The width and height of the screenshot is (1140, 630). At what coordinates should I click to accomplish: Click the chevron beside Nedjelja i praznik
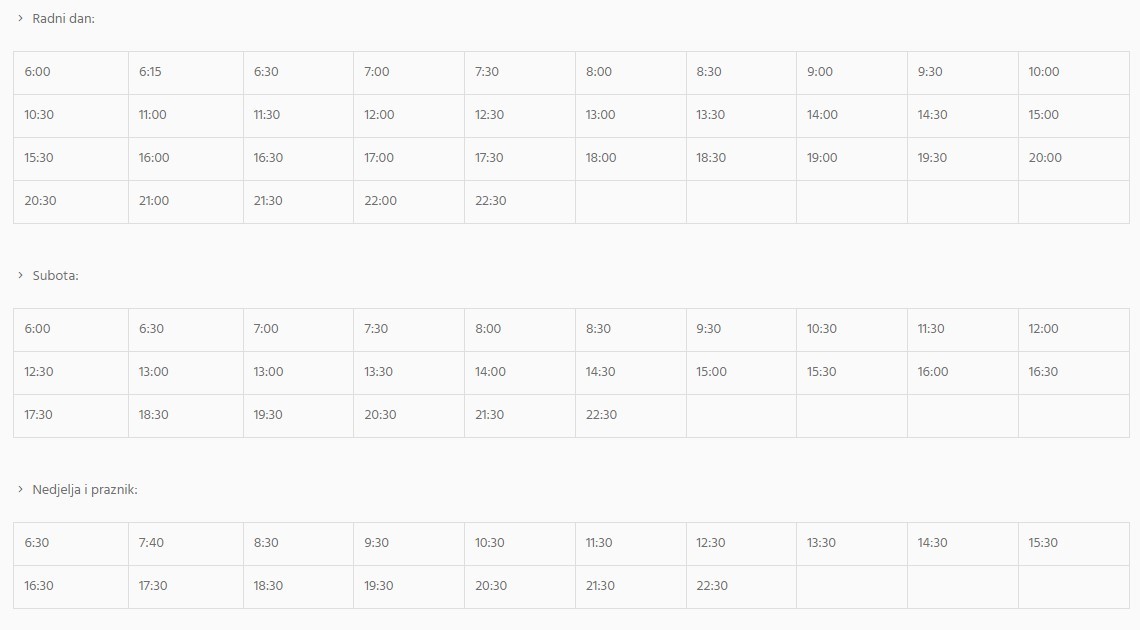tap(20, 489)
